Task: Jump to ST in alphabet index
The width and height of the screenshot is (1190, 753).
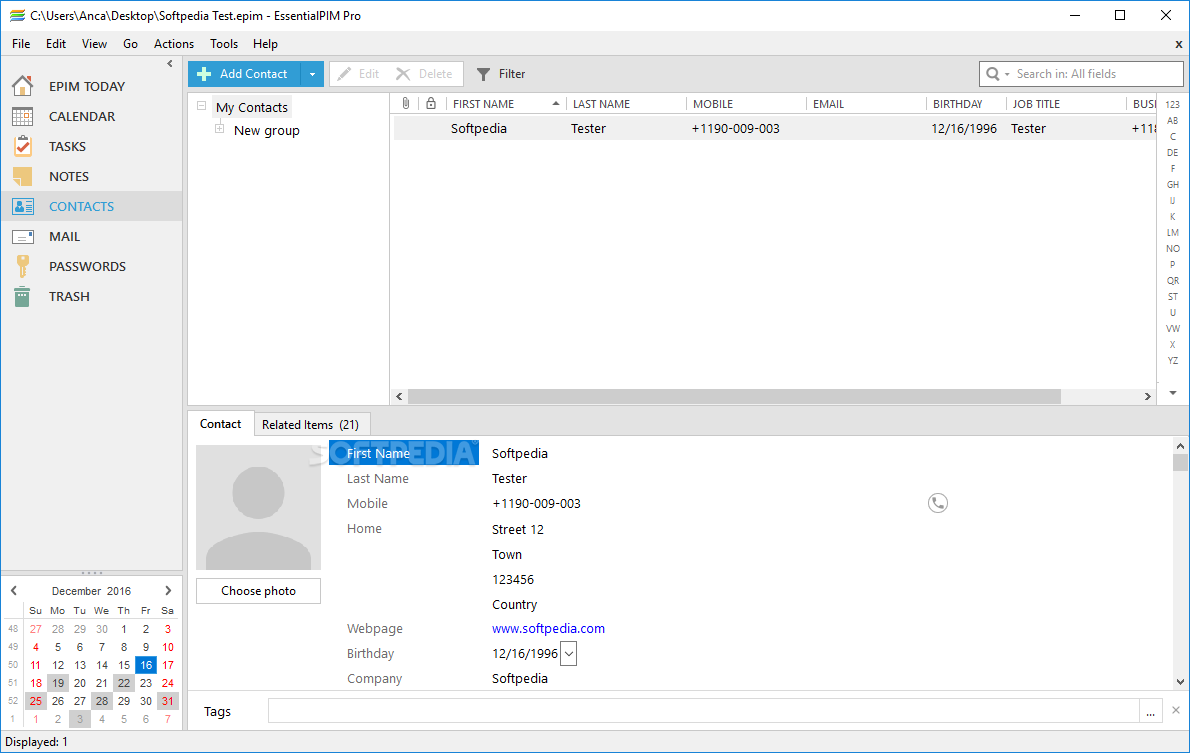Action: pos(1173,297)
